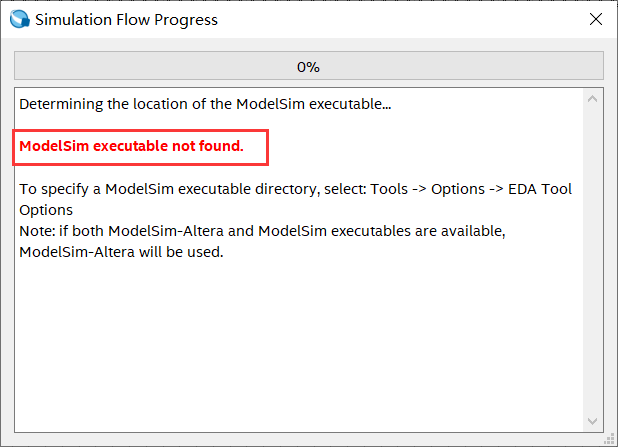Click the red "ModelSim executable not found." message
This screenshot has width=618, height=447.
click(x=131, y=146)
